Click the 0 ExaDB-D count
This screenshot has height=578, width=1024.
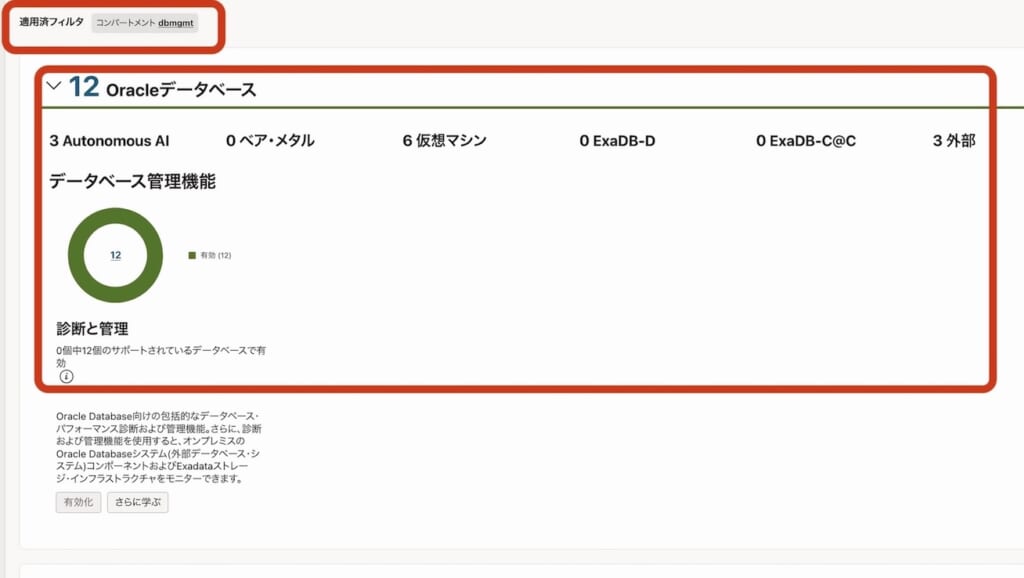pos(617,141)
